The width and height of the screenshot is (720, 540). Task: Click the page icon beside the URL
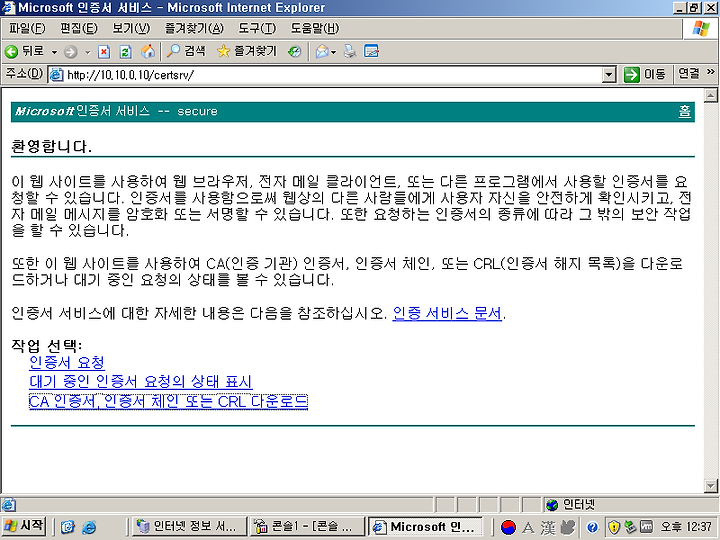point(56,75)
